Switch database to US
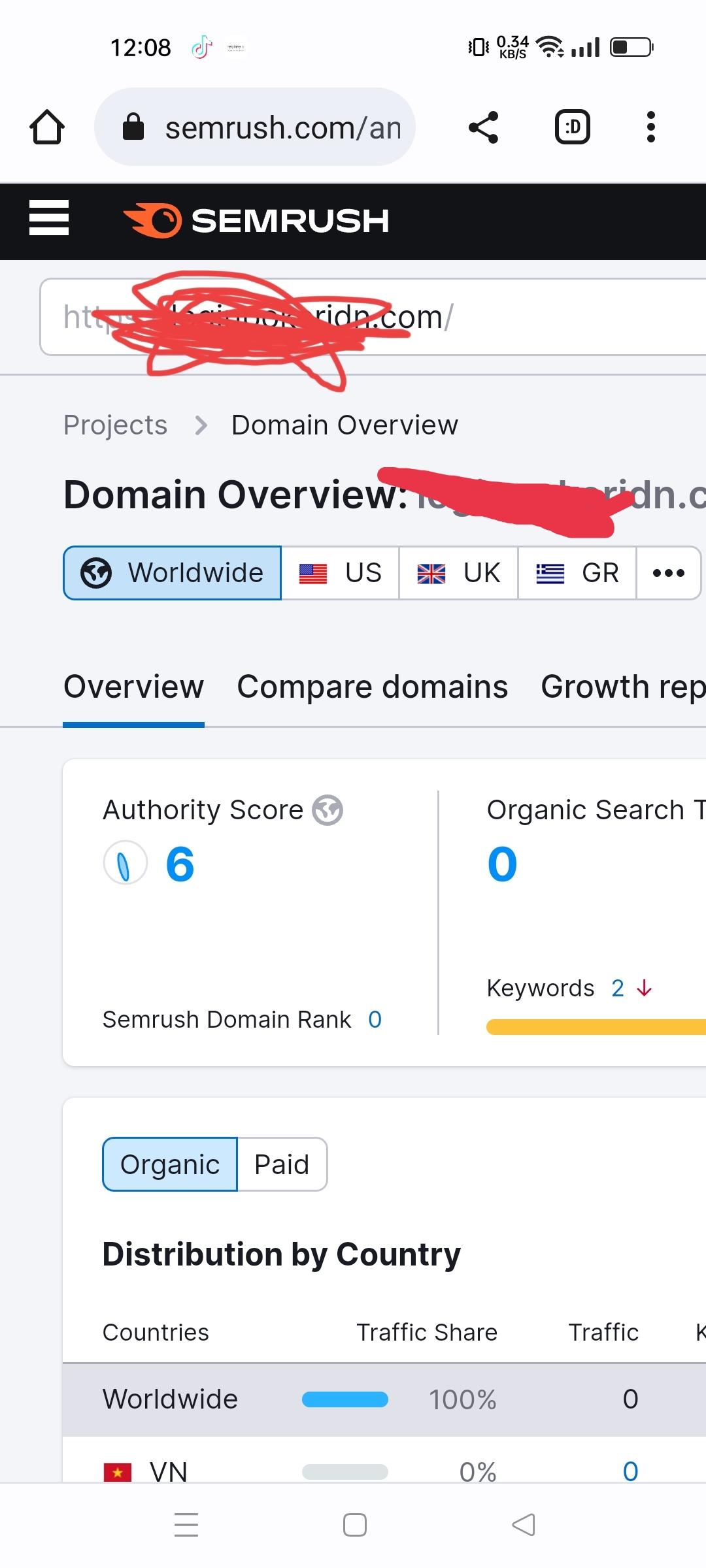Viewport: 706px width, 1568px height. [341, 573]
